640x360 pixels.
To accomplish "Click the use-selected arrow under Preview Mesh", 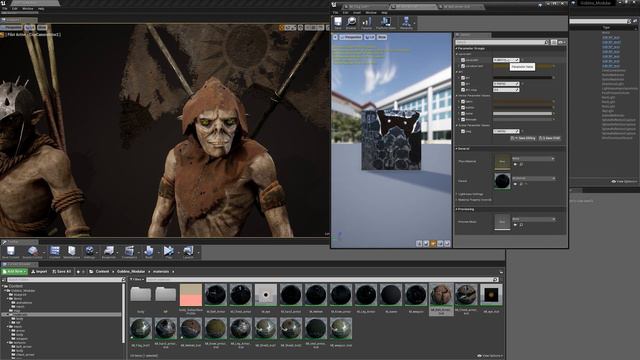I will [515, 224].
